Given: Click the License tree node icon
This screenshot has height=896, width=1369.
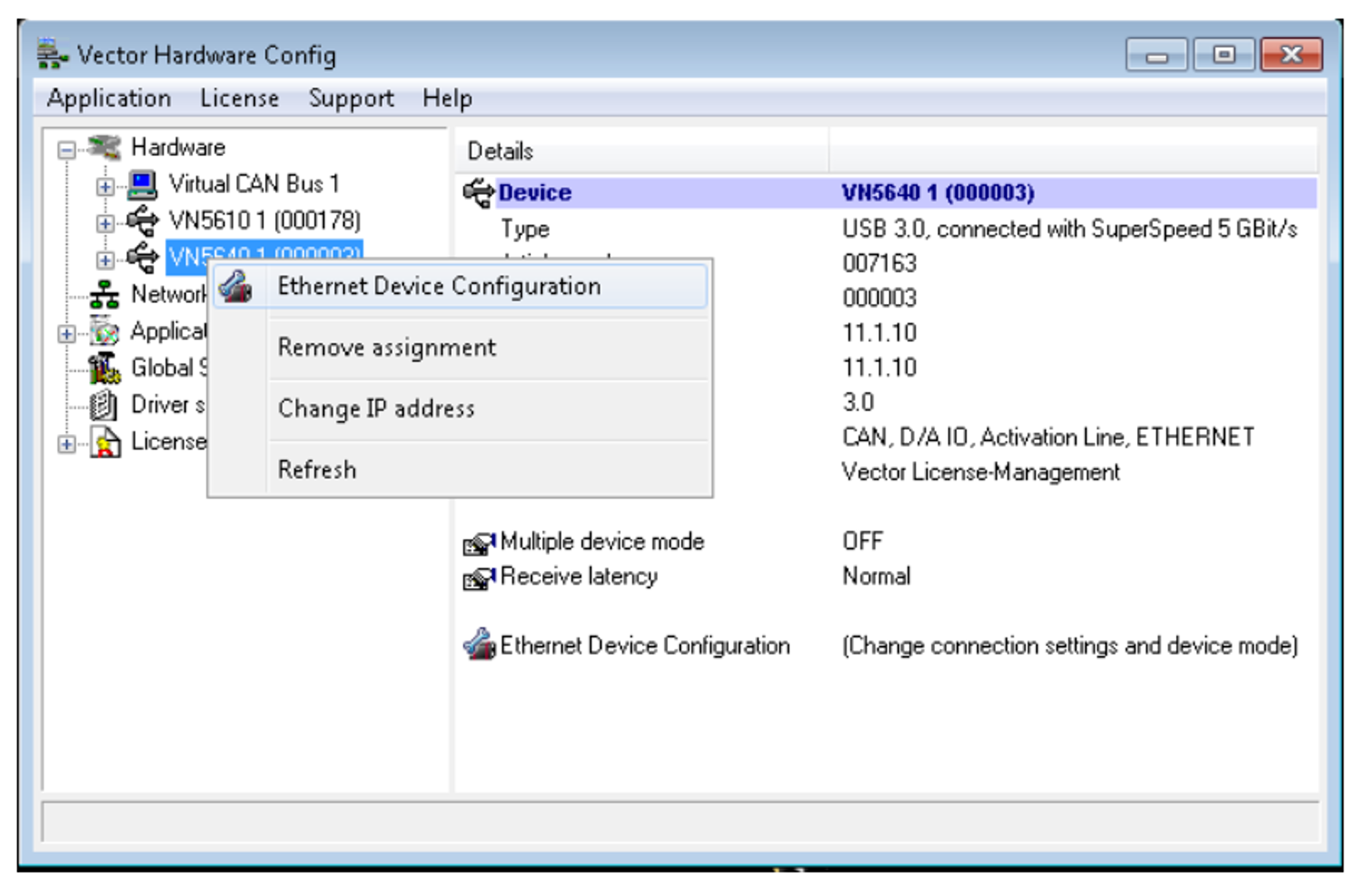Looking at the screenshot, I should (105, 442).
